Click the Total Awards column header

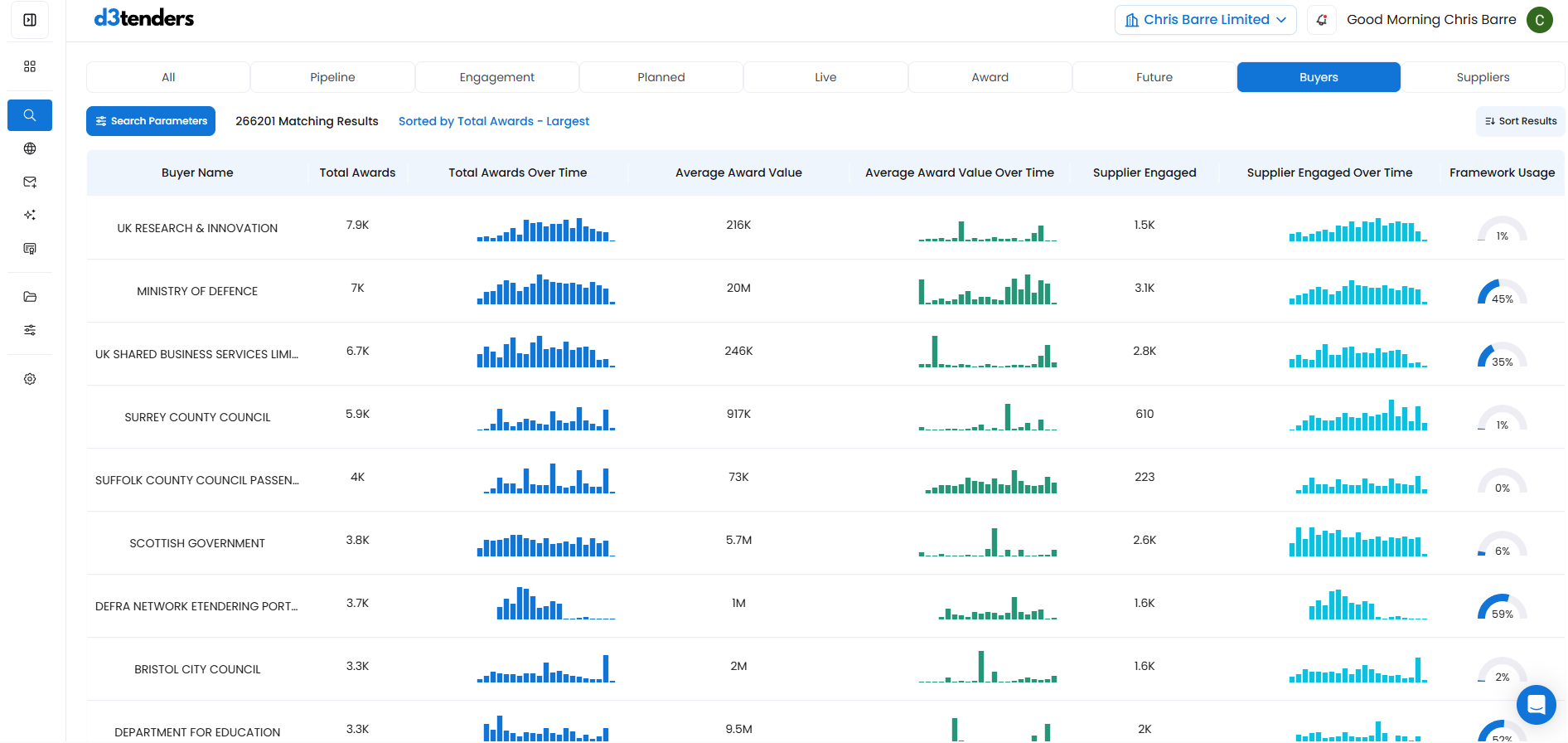pyautogui.click(x=357, y=172)
